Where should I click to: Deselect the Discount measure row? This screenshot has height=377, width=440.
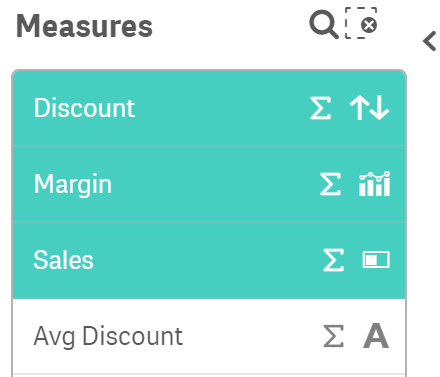[x=209, y=108]
